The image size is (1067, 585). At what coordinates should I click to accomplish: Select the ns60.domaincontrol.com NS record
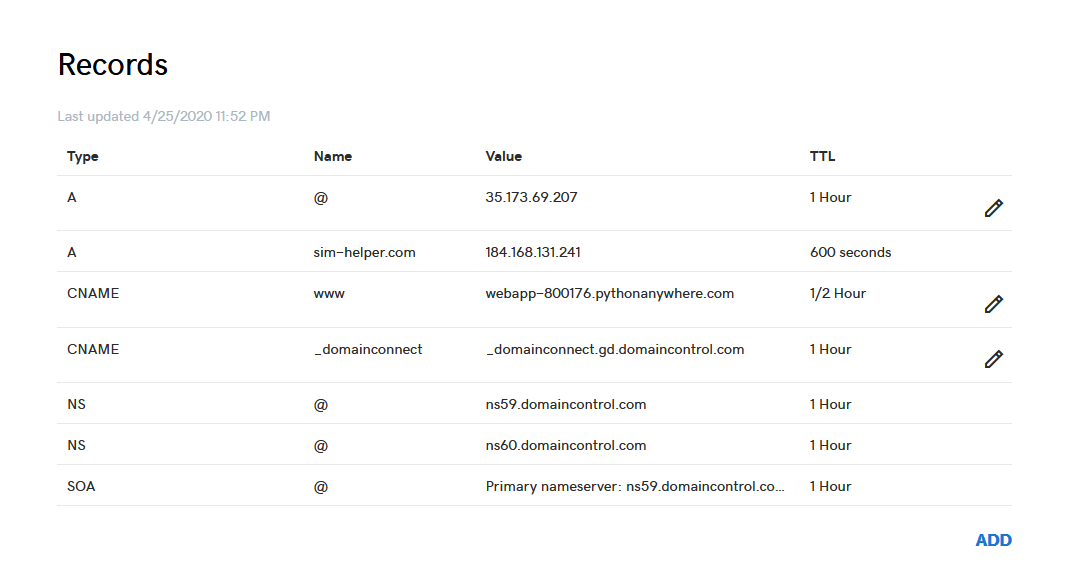click(534, 445)
